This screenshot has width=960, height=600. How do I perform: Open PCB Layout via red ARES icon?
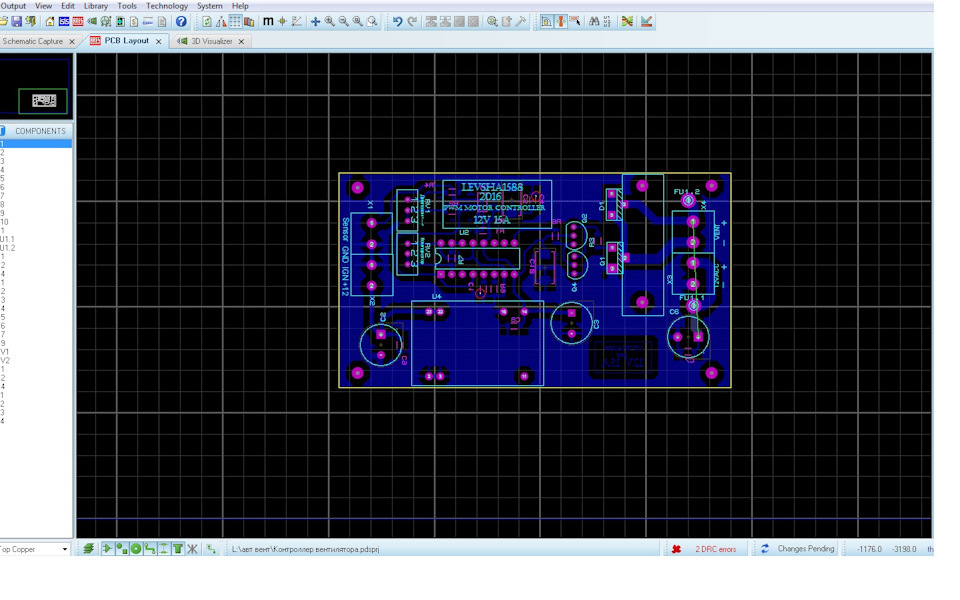(x=78, y=21)
